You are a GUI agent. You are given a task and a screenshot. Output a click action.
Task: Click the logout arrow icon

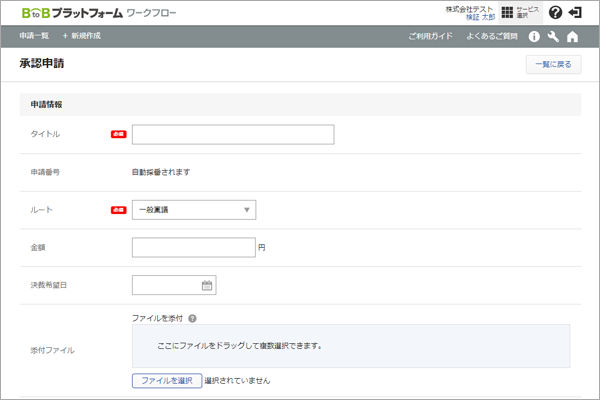pos(576,13)
